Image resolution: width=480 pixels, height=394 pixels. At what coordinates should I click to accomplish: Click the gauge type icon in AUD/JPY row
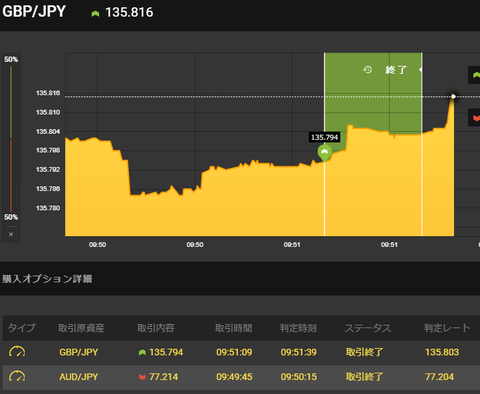pyautogui.click(x=17, y=376)
